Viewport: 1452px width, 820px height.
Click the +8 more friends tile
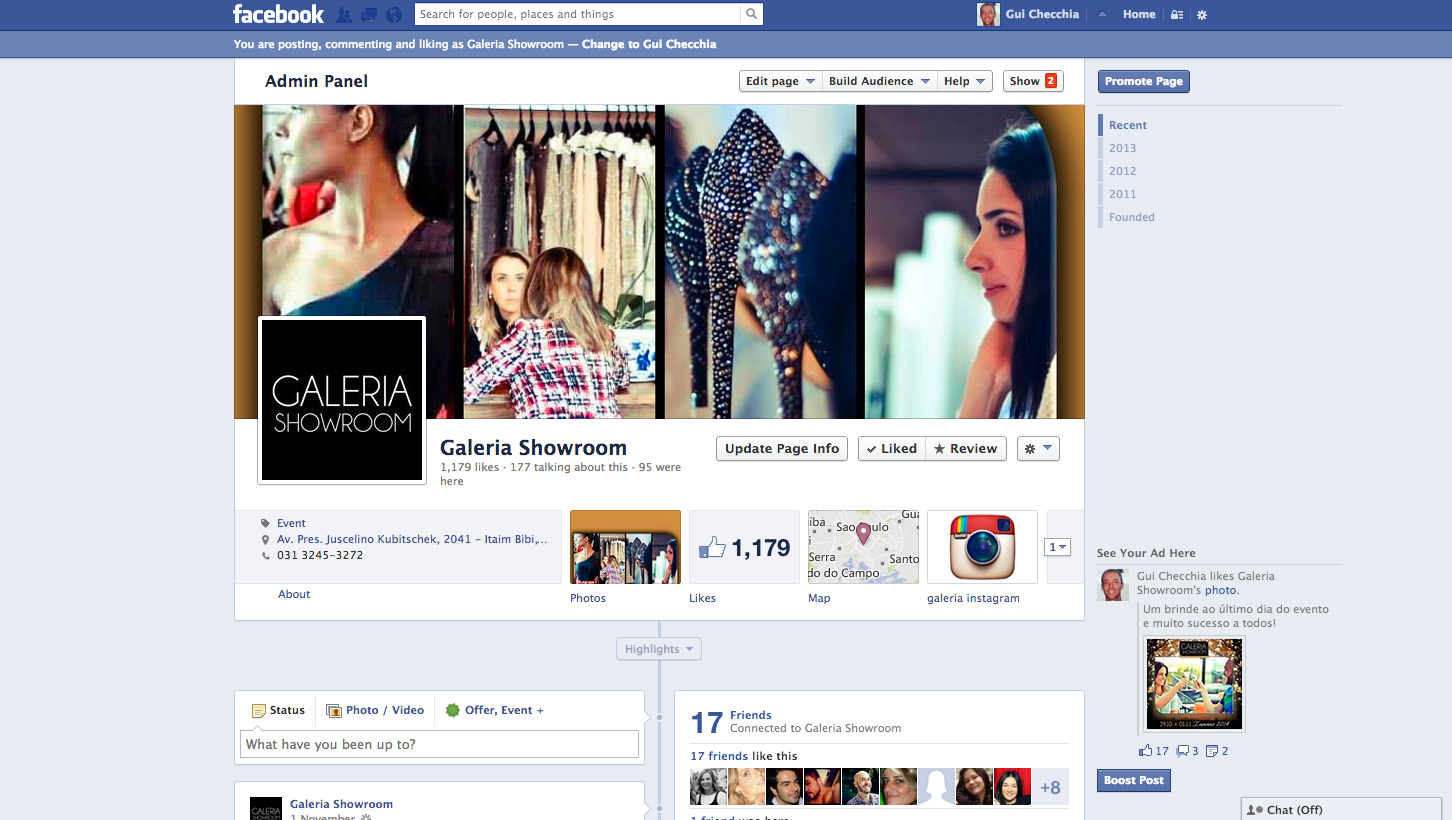coord(1050,787)
